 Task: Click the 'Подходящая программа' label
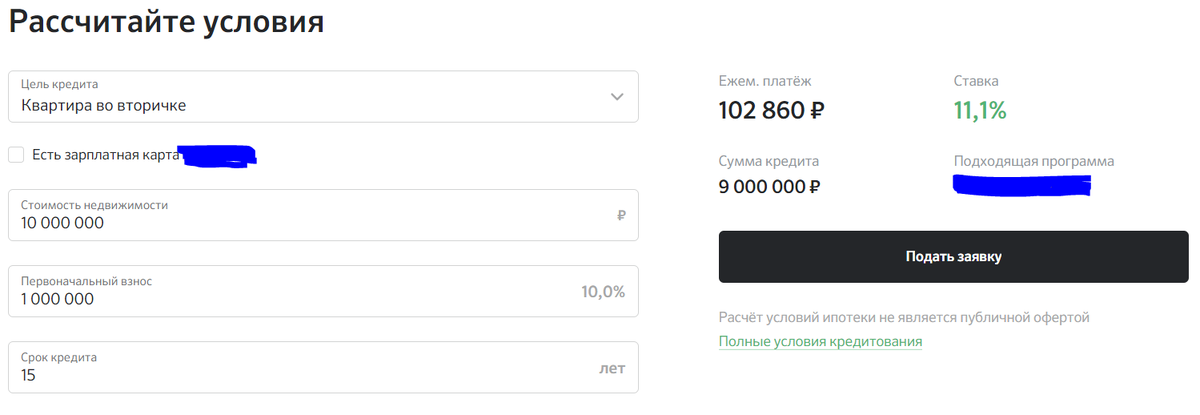click(1034, 161)
